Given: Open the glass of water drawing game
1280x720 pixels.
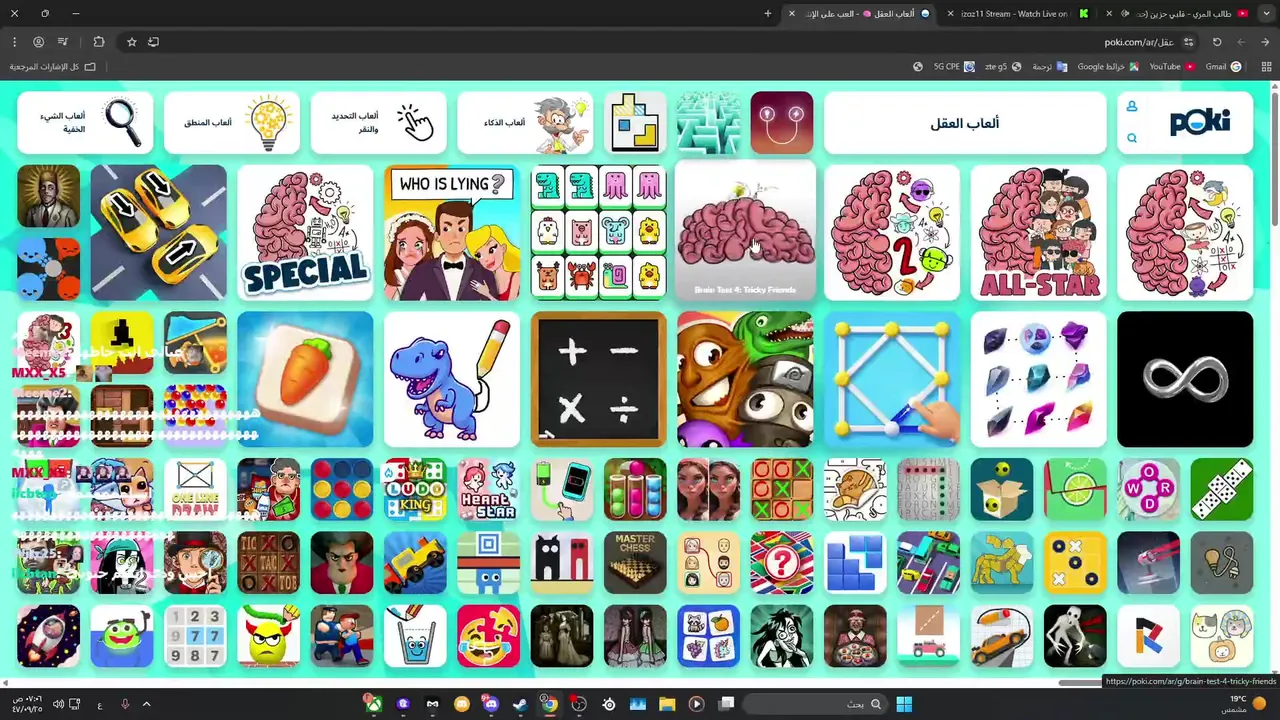Looking at the screenshot, I should tap(415, 636).
